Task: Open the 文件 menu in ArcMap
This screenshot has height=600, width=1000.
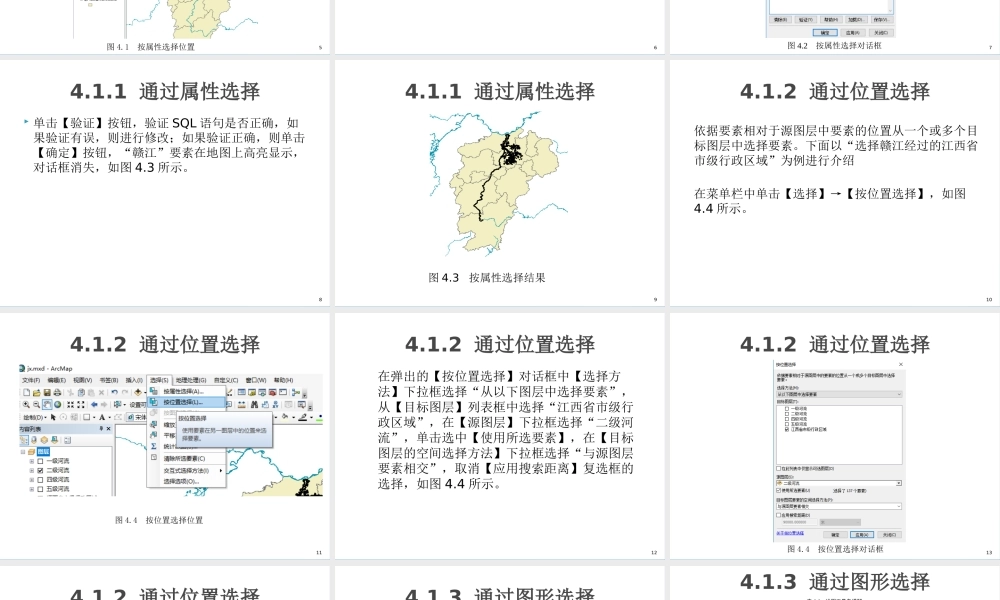Action: [x=29, y=380]
